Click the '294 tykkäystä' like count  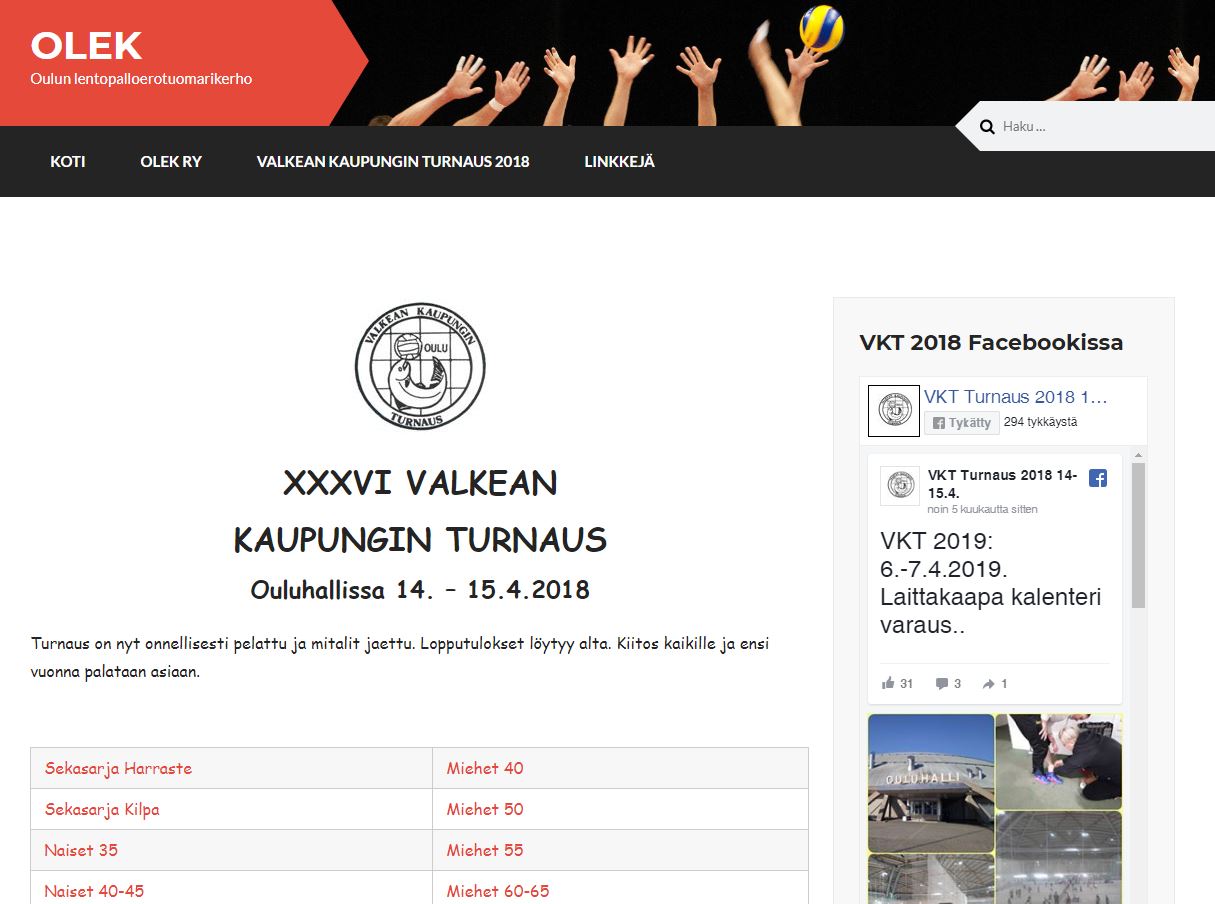pyautogui.click(x=1040, y=422)
